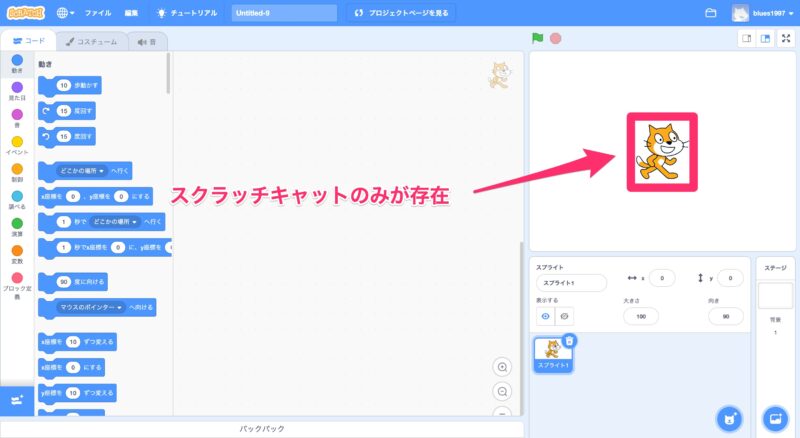The width and height of the screenshot is (800, 438).
Task: Enter full screen stage mode
Action: coord(786,39)
